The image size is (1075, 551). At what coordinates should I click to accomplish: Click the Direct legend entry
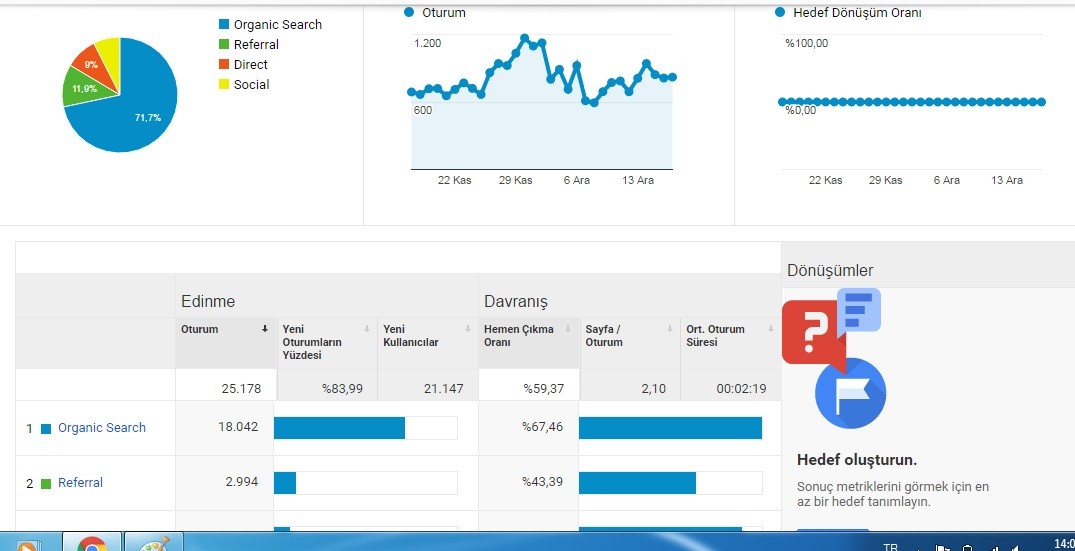(x=243, y=64)
